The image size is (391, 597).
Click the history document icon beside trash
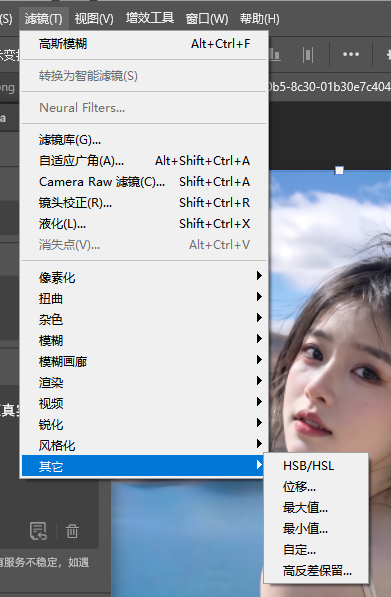(x=38, y=531)
